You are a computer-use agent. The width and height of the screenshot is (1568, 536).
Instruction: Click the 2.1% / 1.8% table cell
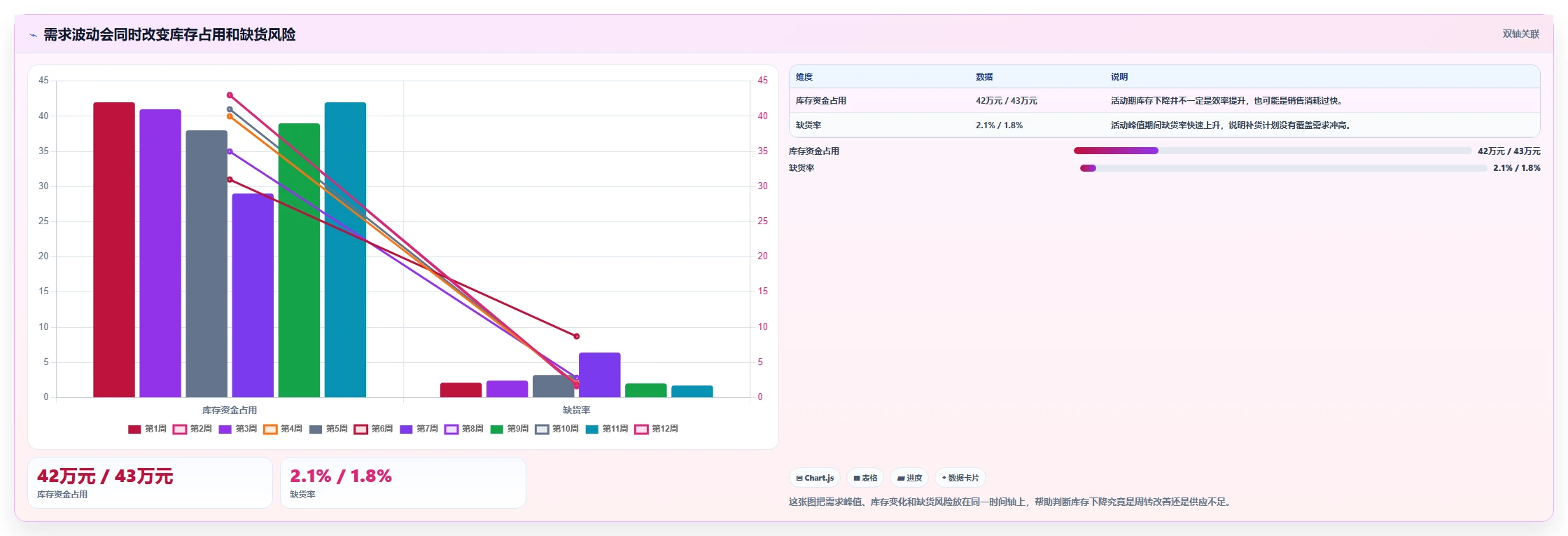tap(999, 125)
